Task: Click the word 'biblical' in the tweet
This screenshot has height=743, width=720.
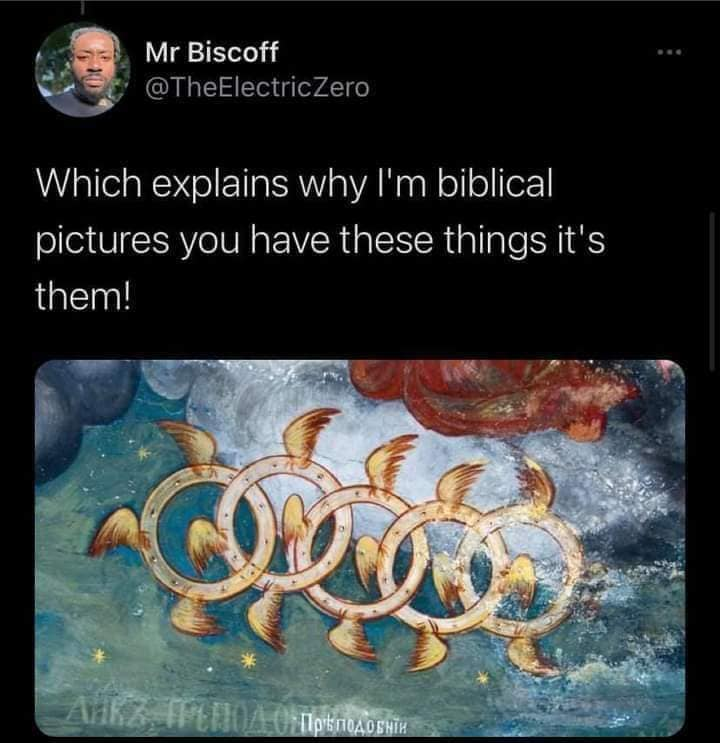Action: [x=494, y=183]
